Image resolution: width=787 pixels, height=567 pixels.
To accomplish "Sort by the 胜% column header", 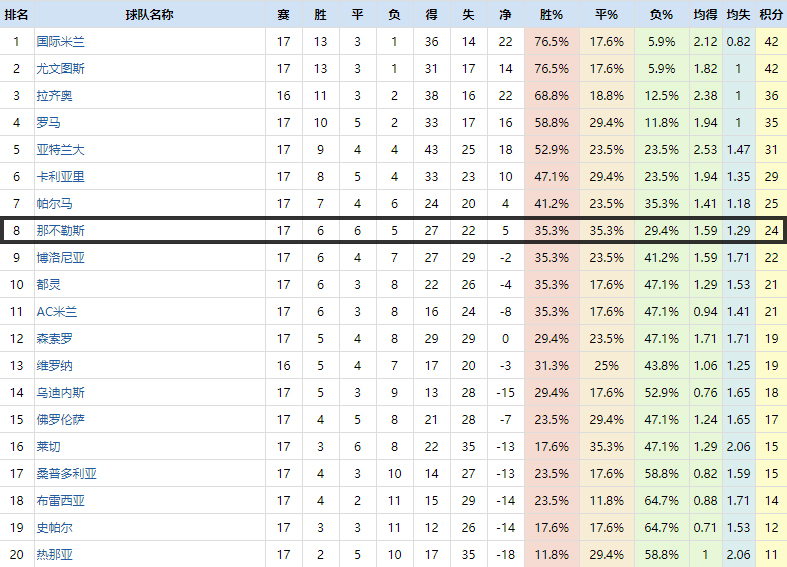I will (x=551, y=15).
